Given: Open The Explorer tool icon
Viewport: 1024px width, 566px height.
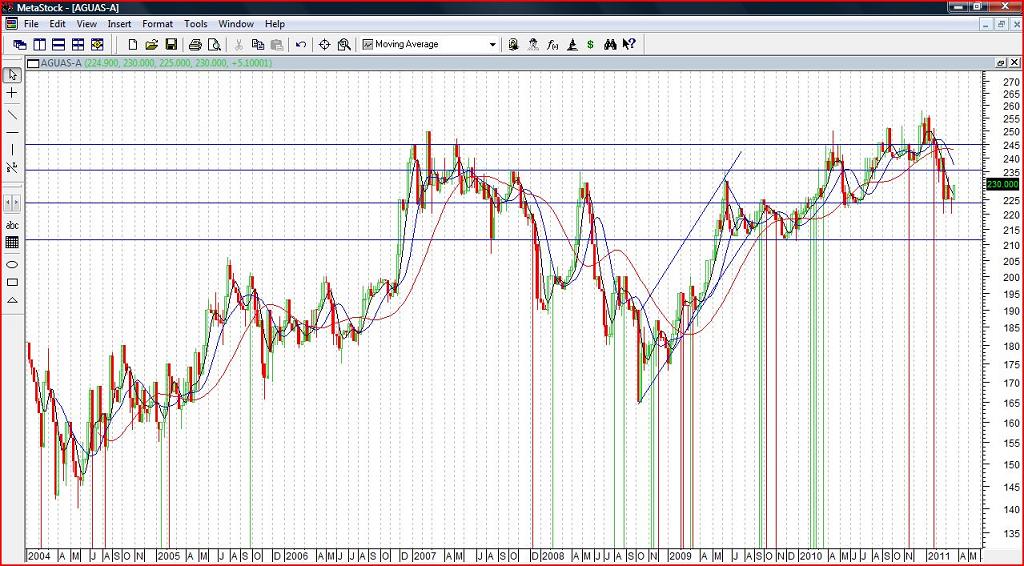Looking at the screenshot, I should 513,44.
